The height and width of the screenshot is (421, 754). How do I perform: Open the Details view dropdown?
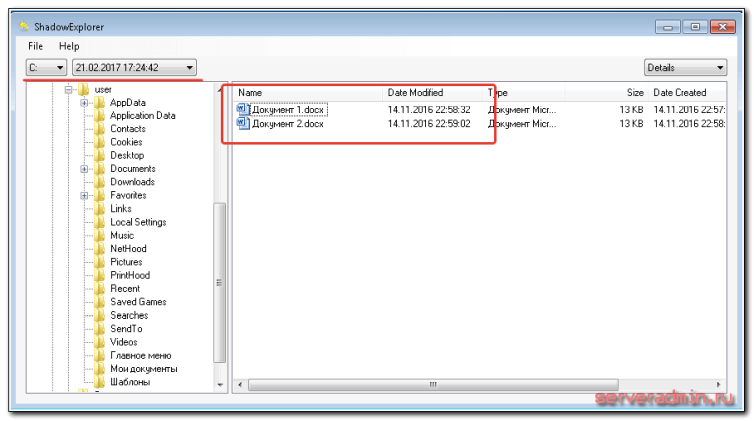(x=685, y=68)
